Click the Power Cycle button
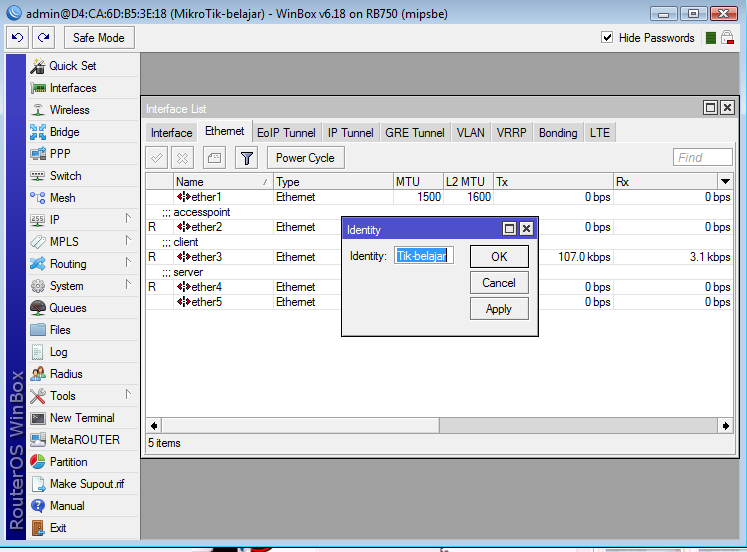This screenshot has height=552, width=747. (x=305, y=158)
